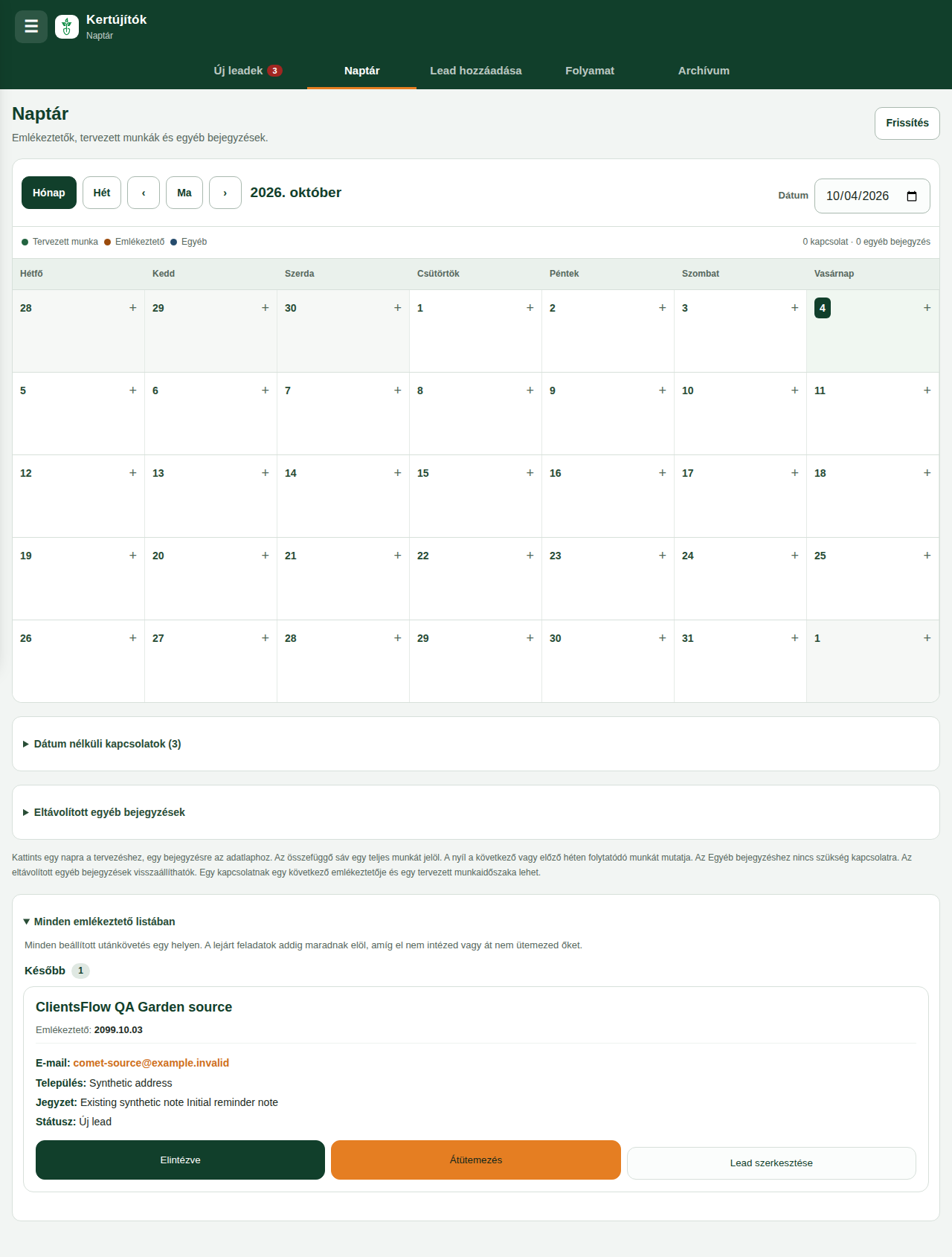Jump to today with Ma button

tap(184, 193)
